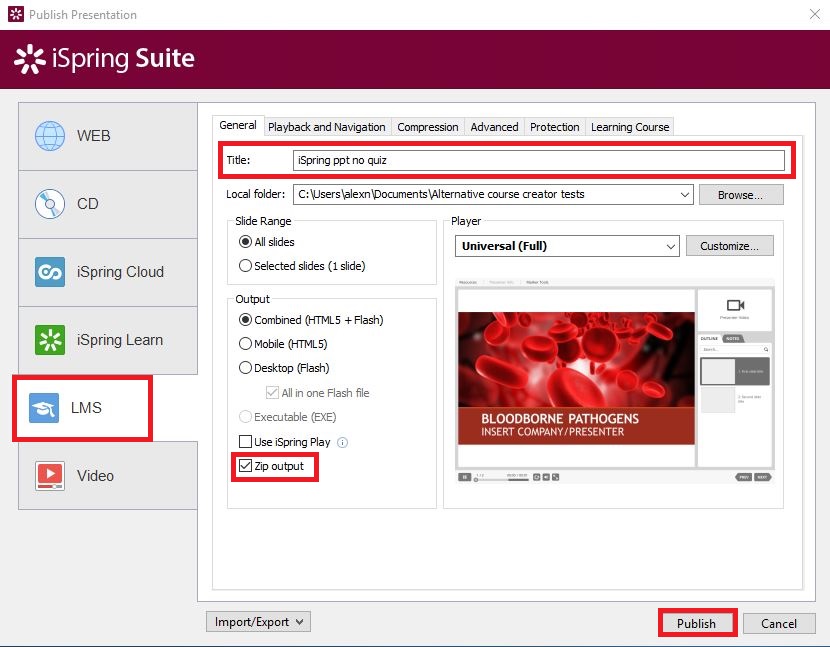Click the "Output" group label
The image size is (830, 647).
pos(252,299)
